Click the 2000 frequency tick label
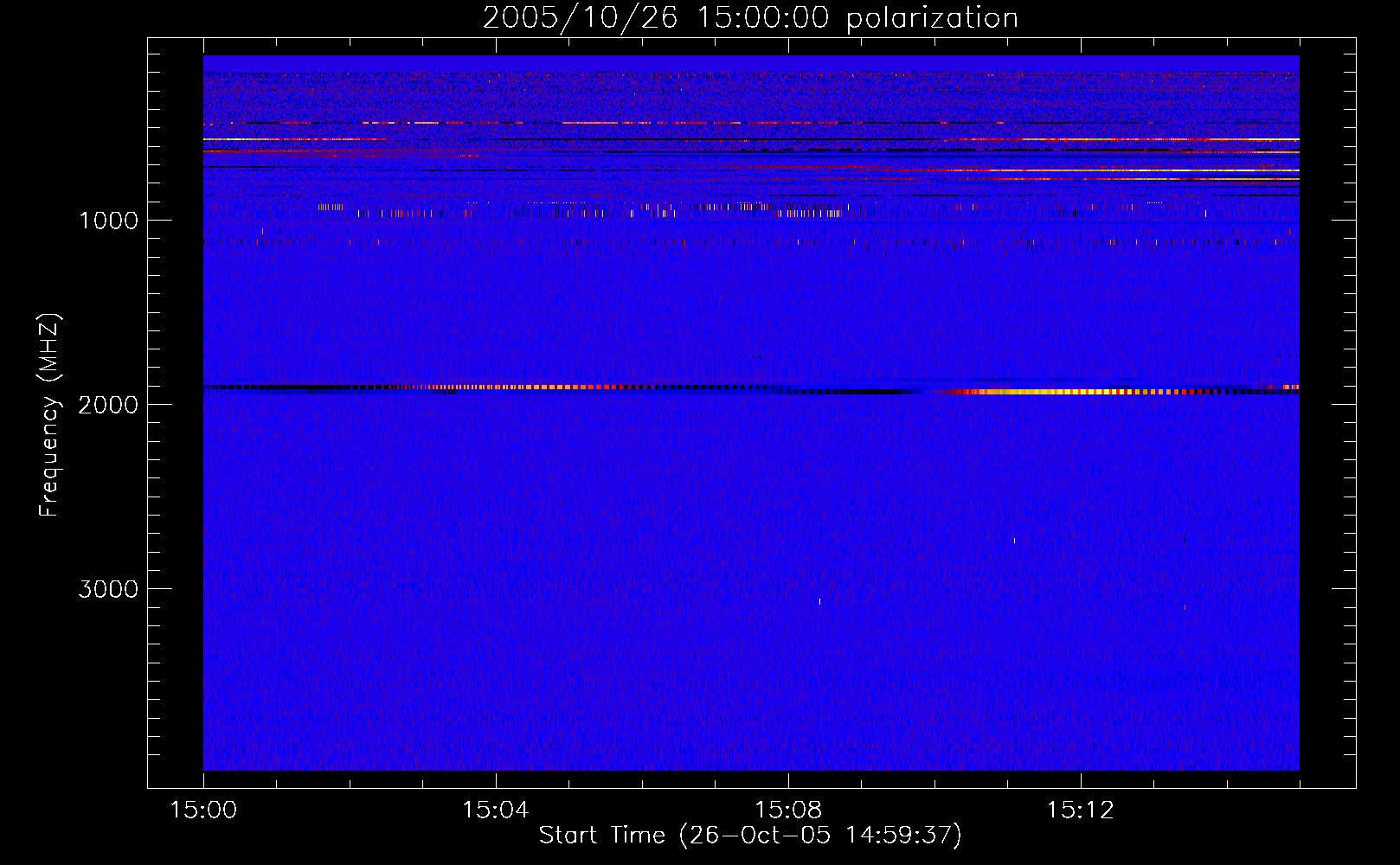This screenshot has height=865, width=1400. coord(108,405)
